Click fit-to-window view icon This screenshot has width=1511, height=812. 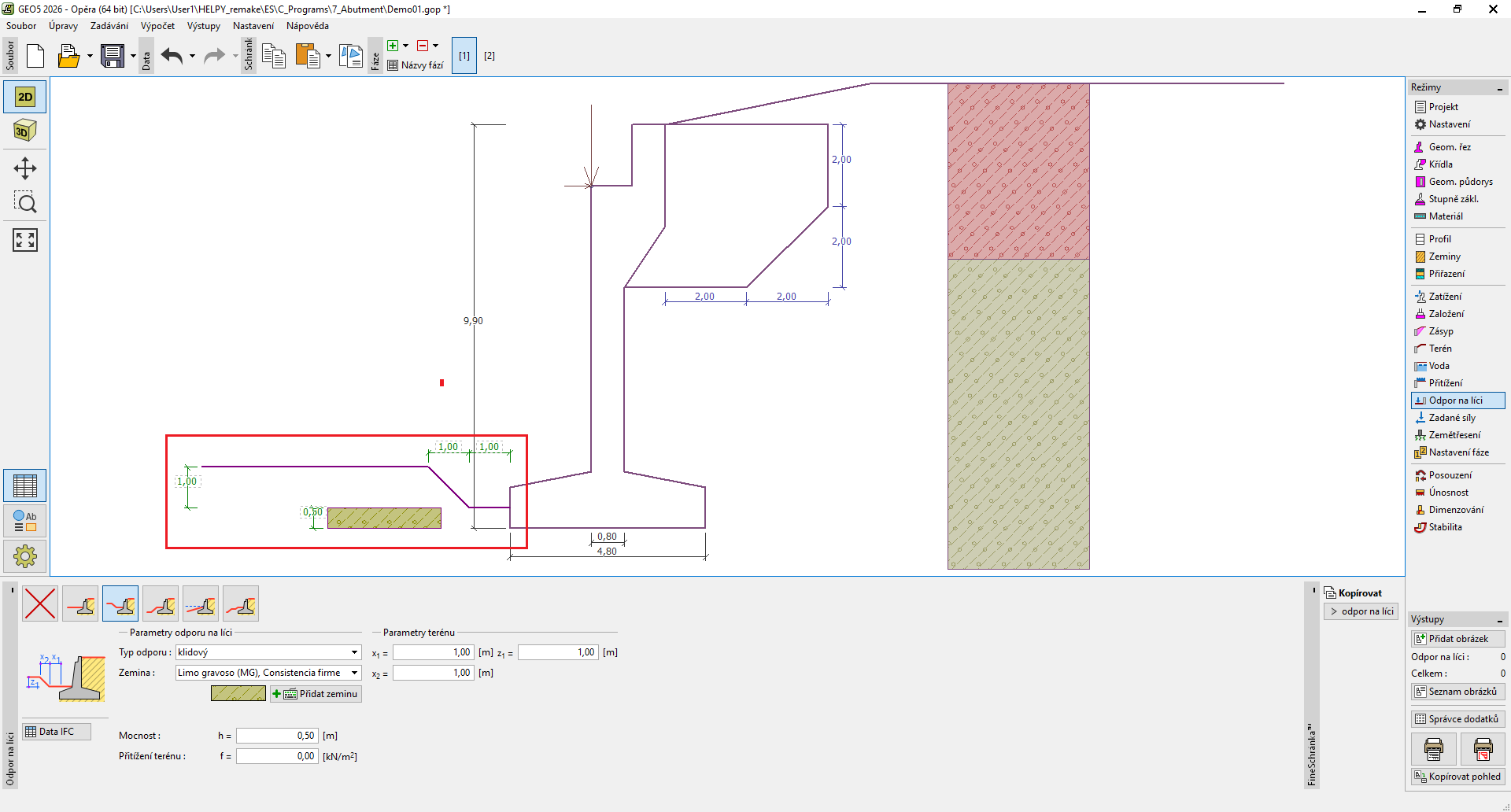pos(25,240)
